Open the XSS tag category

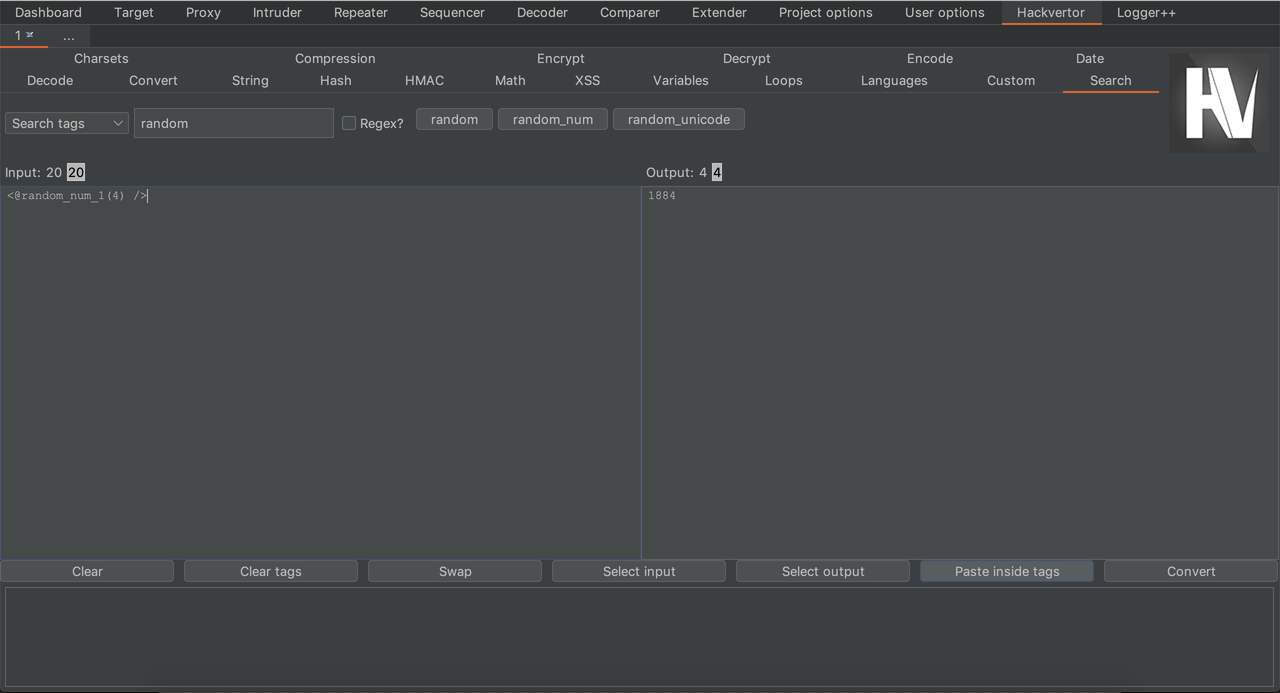pos(587,81)
